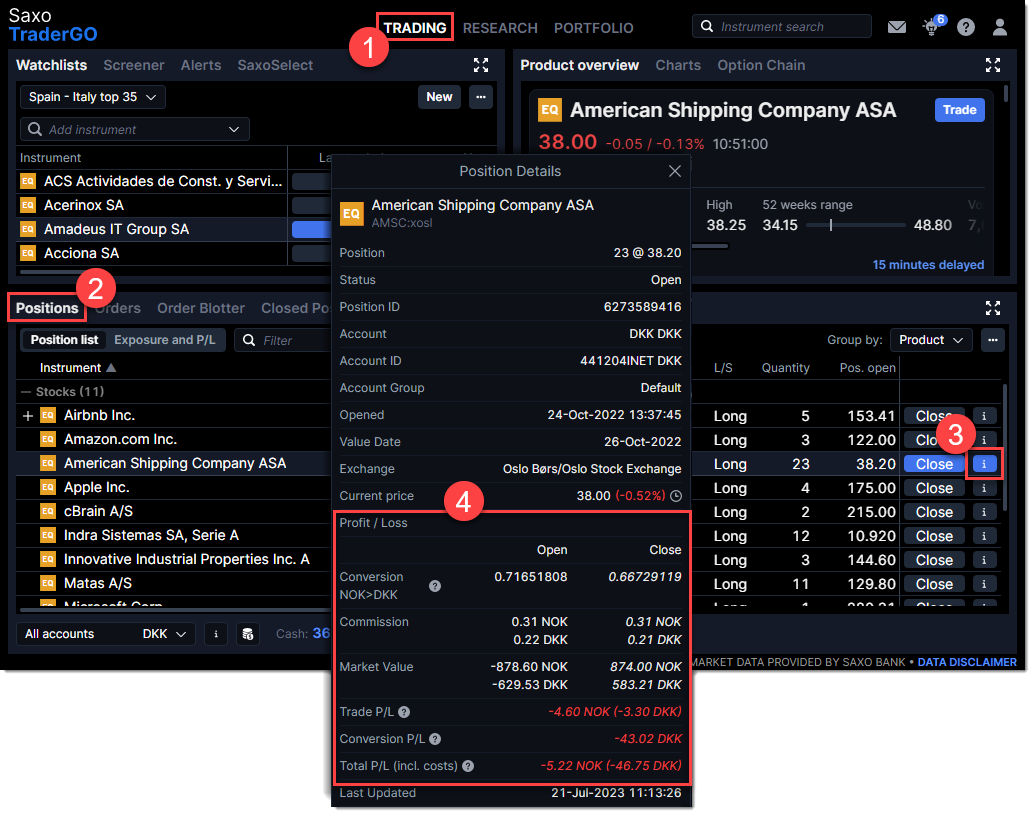Open info icon for quantity 4 position
The image size is (1032, 814).
984,488
